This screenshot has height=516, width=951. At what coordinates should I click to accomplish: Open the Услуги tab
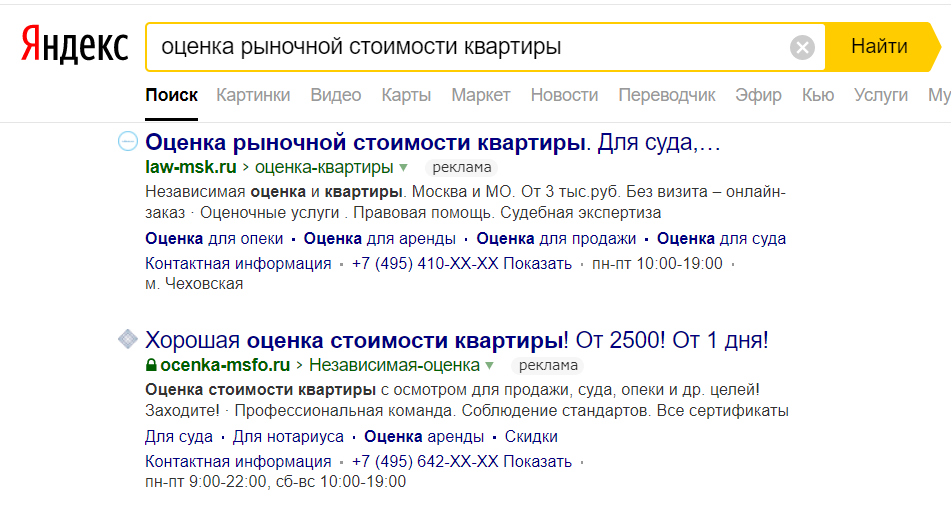(881, 95)
